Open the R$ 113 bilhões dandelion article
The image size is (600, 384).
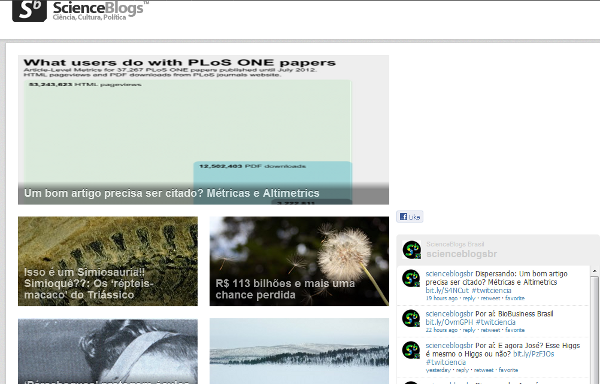299,261
